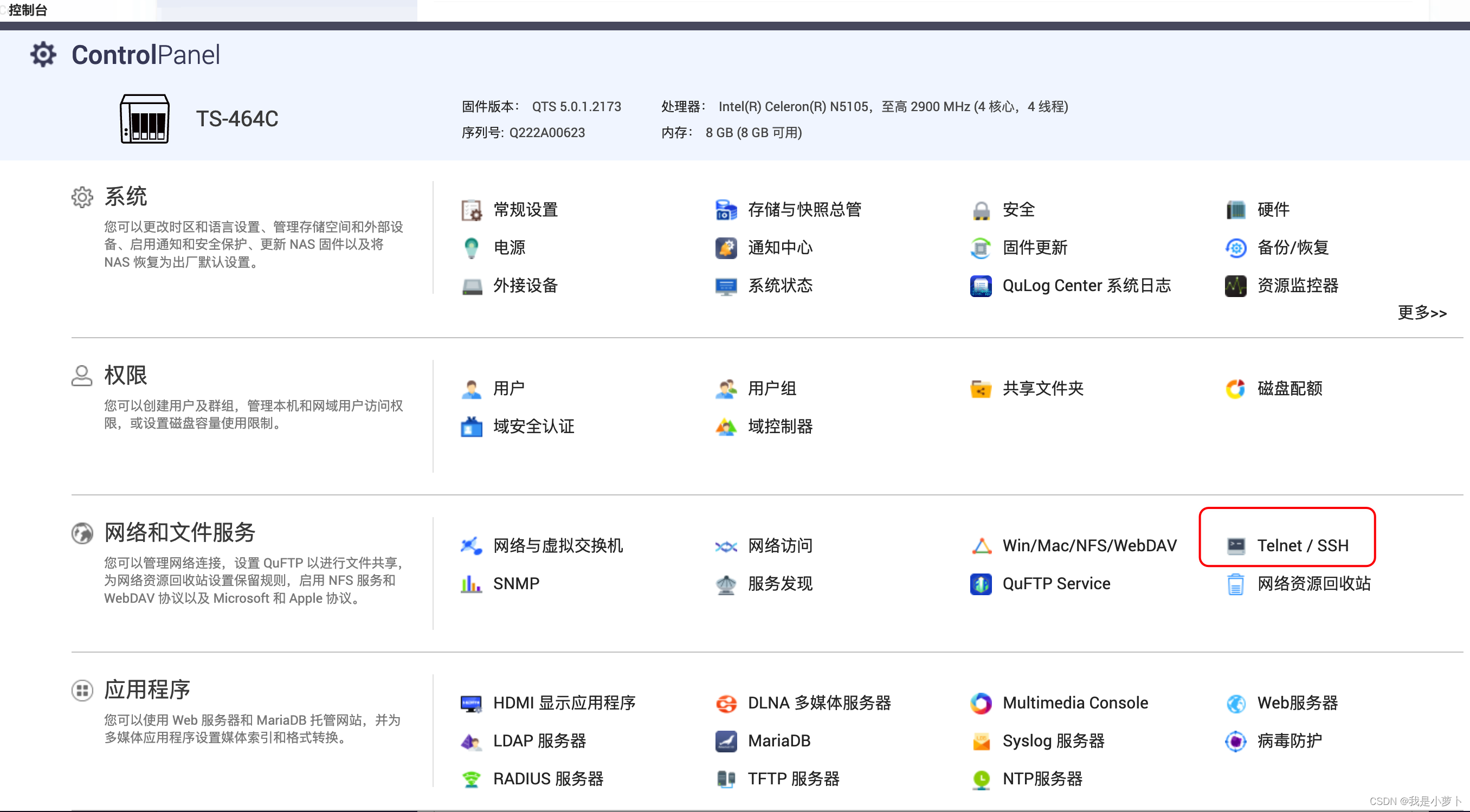Image resolution: width=1470 pixels, height=812 pixels.
Task: Click the HDMI Display Applications icon
Action: (x=472, y=703)
